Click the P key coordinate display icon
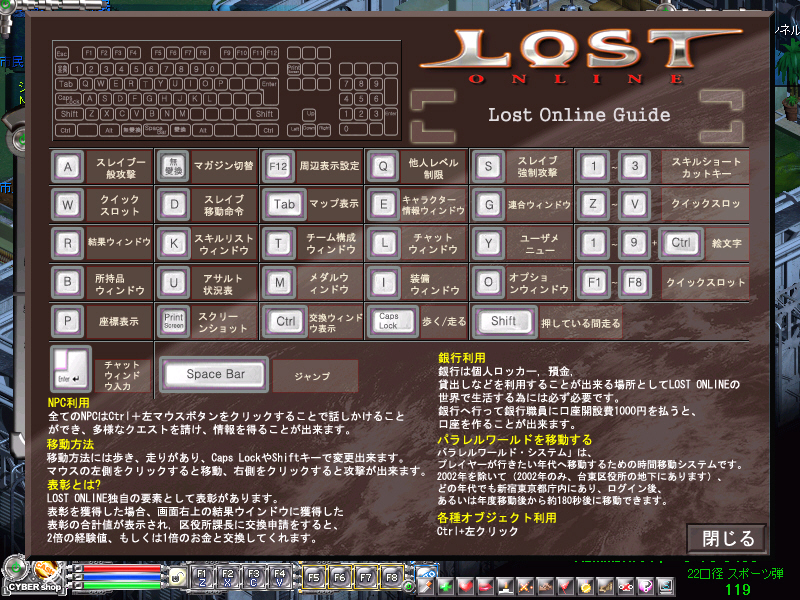The height and width of the screenshot is (600, 800). click(67, 321)
